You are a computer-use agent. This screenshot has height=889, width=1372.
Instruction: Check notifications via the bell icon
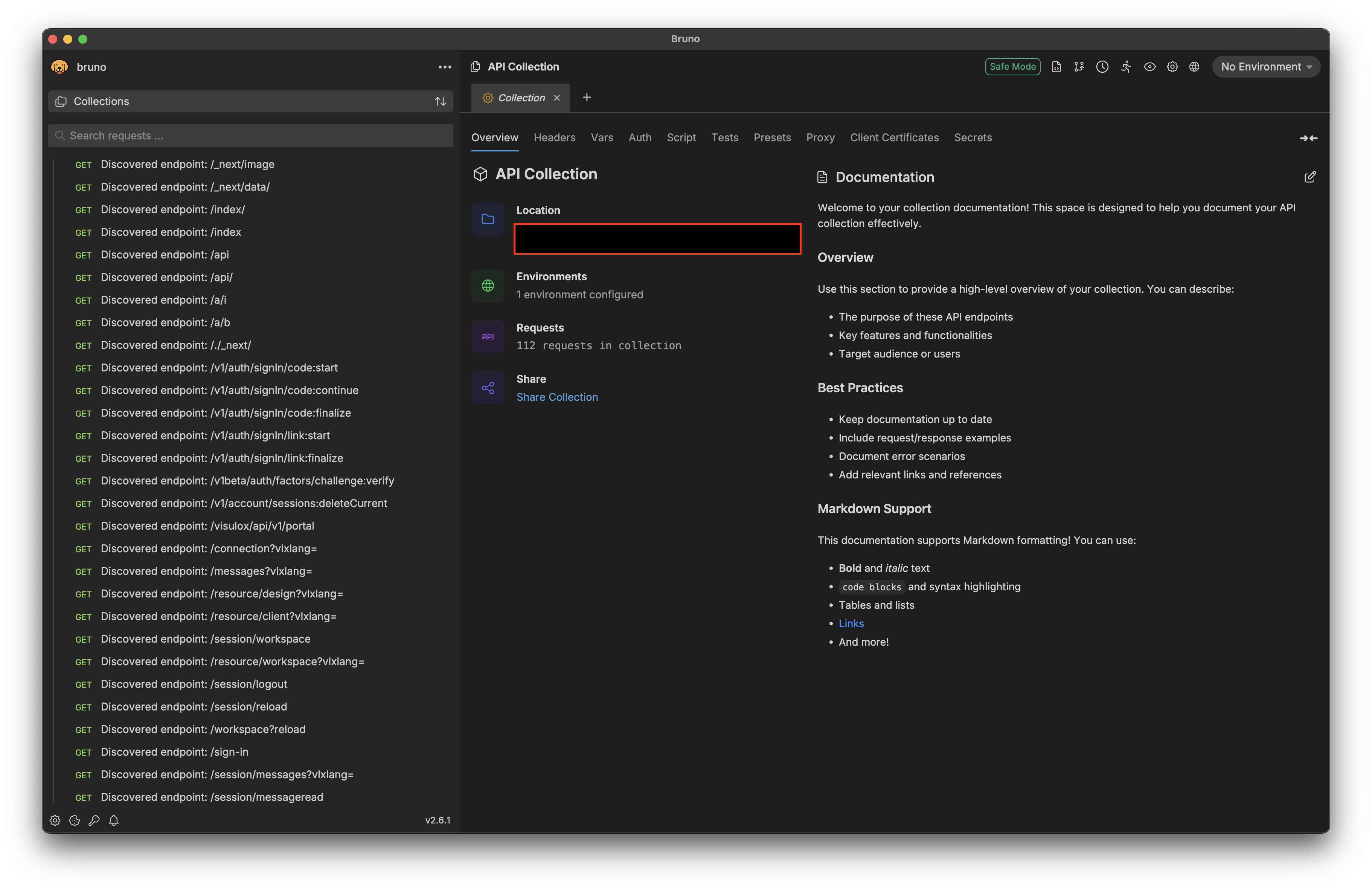point(114,820)
